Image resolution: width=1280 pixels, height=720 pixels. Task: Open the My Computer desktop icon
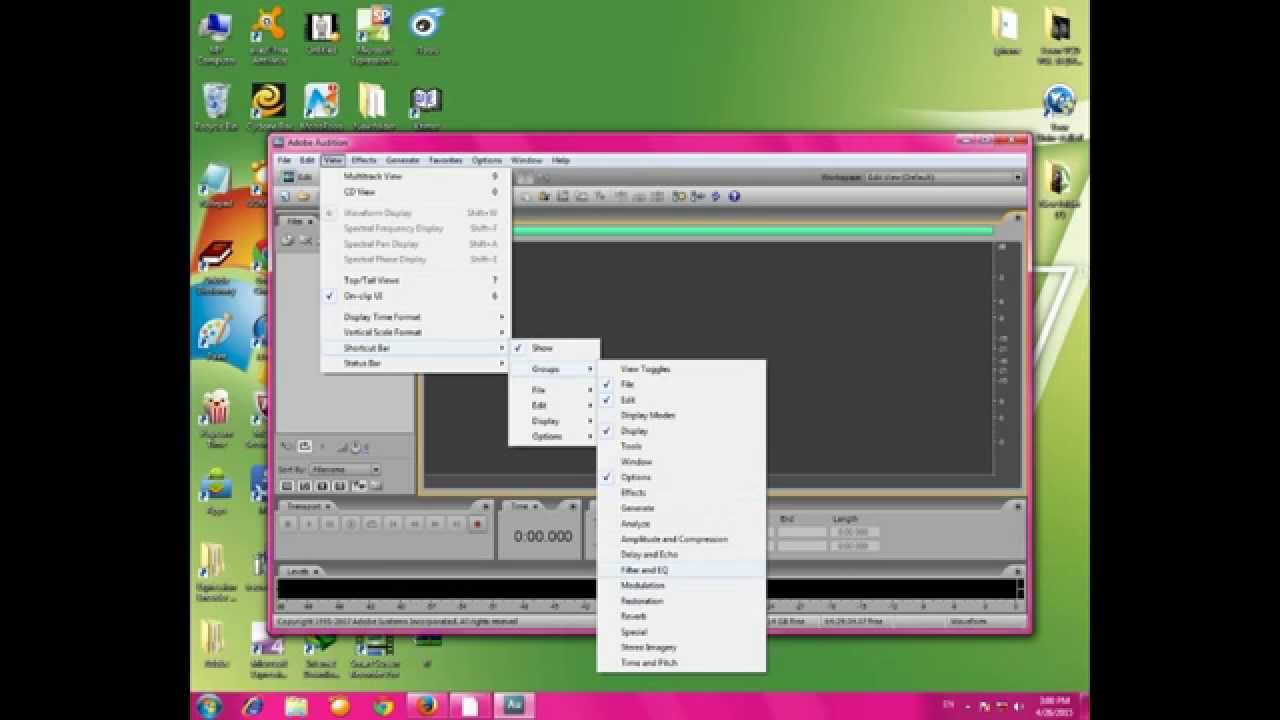(x=216, y=36)
